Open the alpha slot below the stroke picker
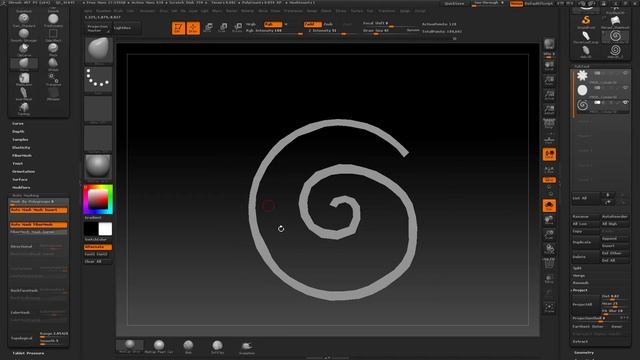This screenshot has height=360, width=640. (98, 109)
